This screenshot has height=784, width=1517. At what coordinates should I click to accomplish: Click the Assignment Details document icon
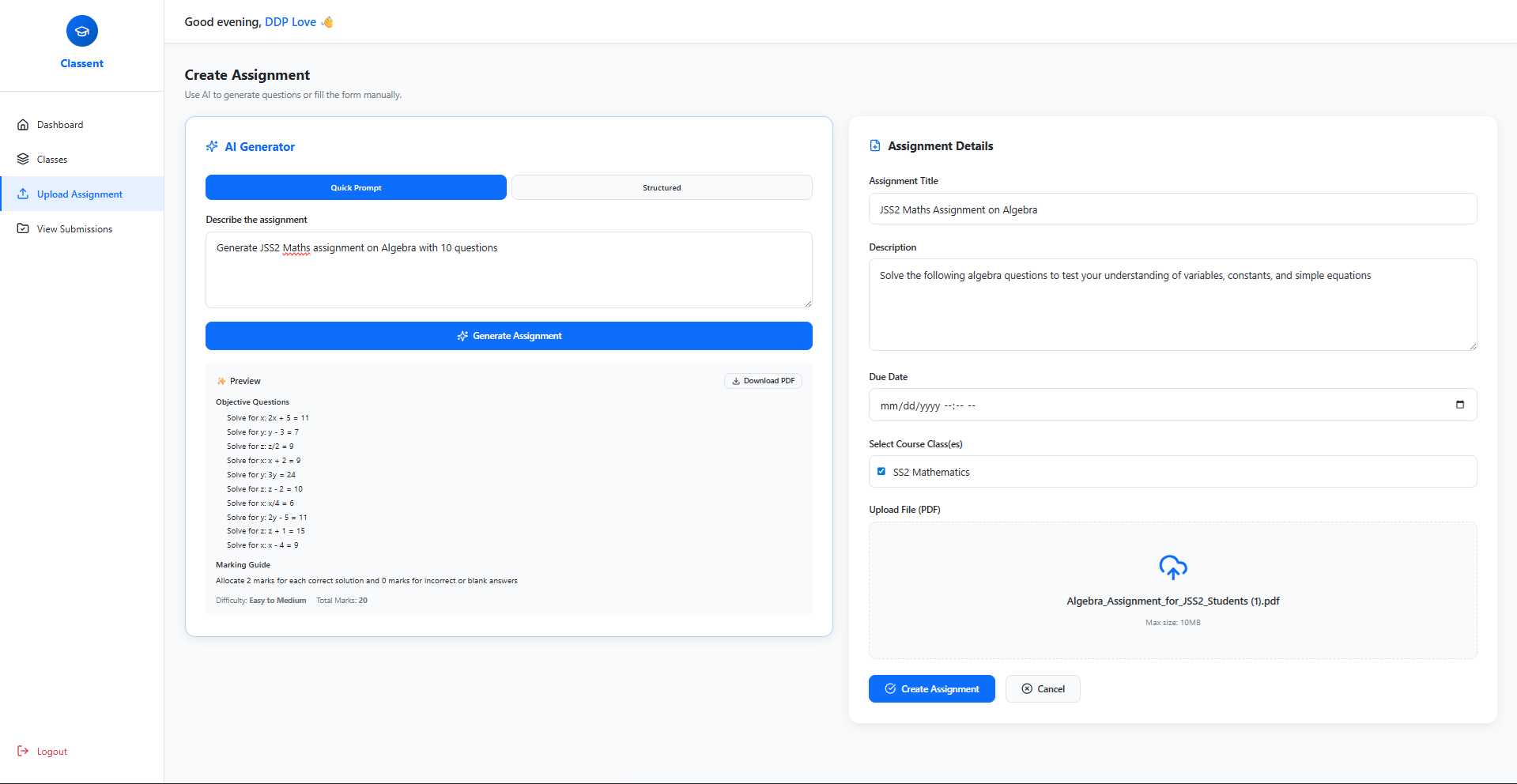click(875, 146)
